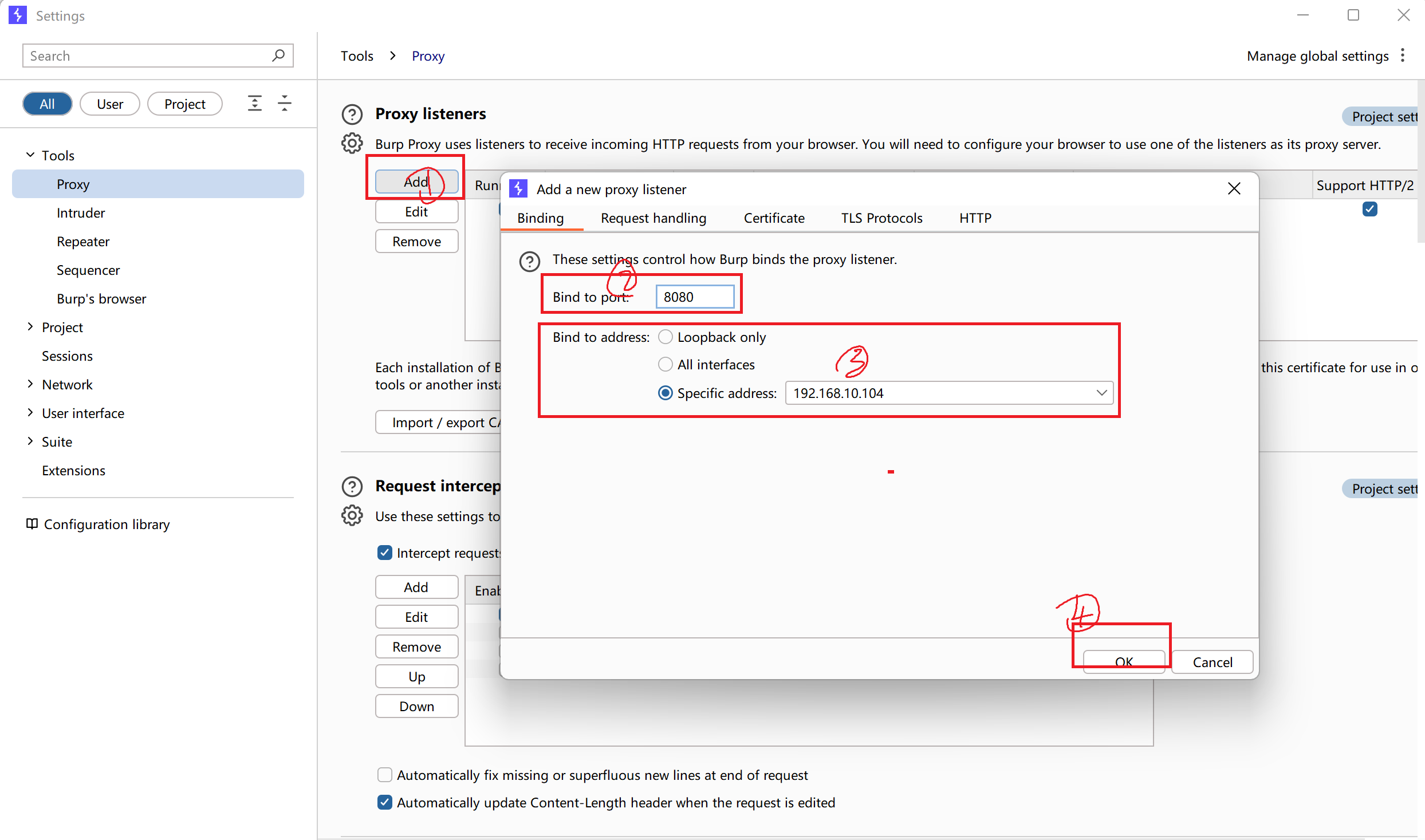This screenshot has width=1425, height=840.
Task: Expand the Network tree section
Action: pos(30,384)
